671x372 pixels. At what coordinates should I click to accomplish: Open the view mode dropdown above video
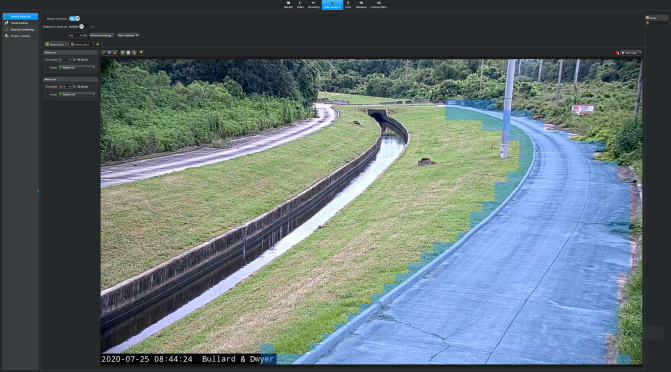coord(631,53)
